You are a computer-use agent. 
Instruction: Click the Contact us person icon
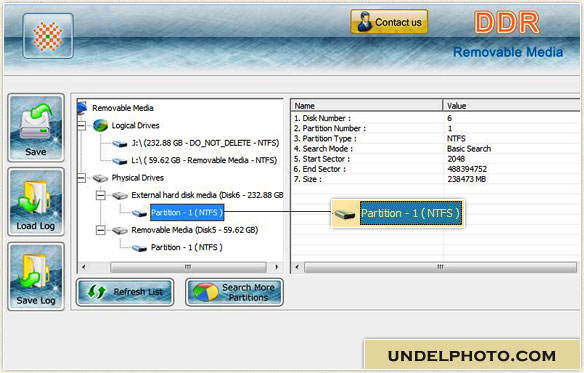coord(364,22)
